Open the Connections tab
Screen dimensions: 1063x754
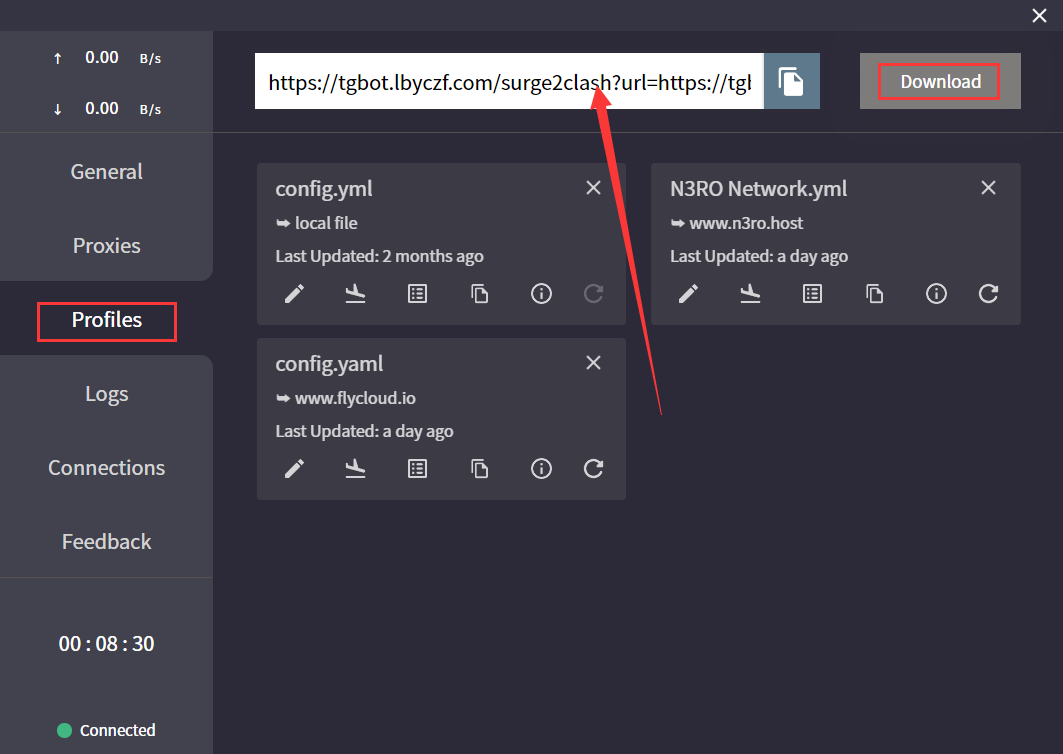coord(106,468)
